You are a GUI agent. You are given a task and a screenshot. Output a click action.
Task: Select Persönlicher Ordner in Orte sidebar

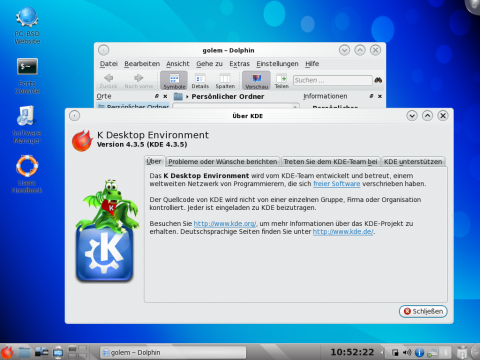pos(133,106)
